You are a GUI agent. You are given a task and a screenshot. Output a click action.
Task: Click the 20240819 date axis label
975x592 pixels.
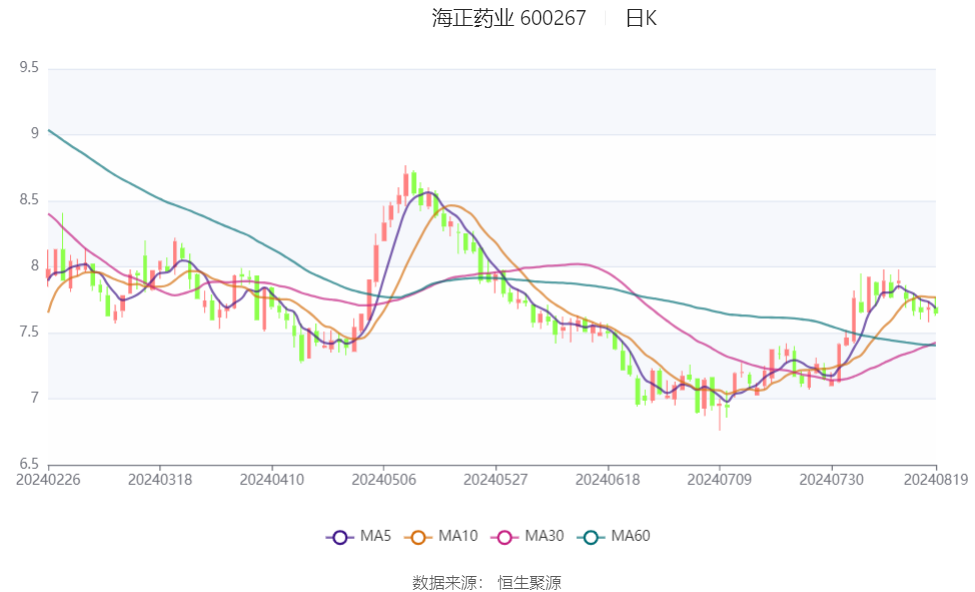point(936,479)
